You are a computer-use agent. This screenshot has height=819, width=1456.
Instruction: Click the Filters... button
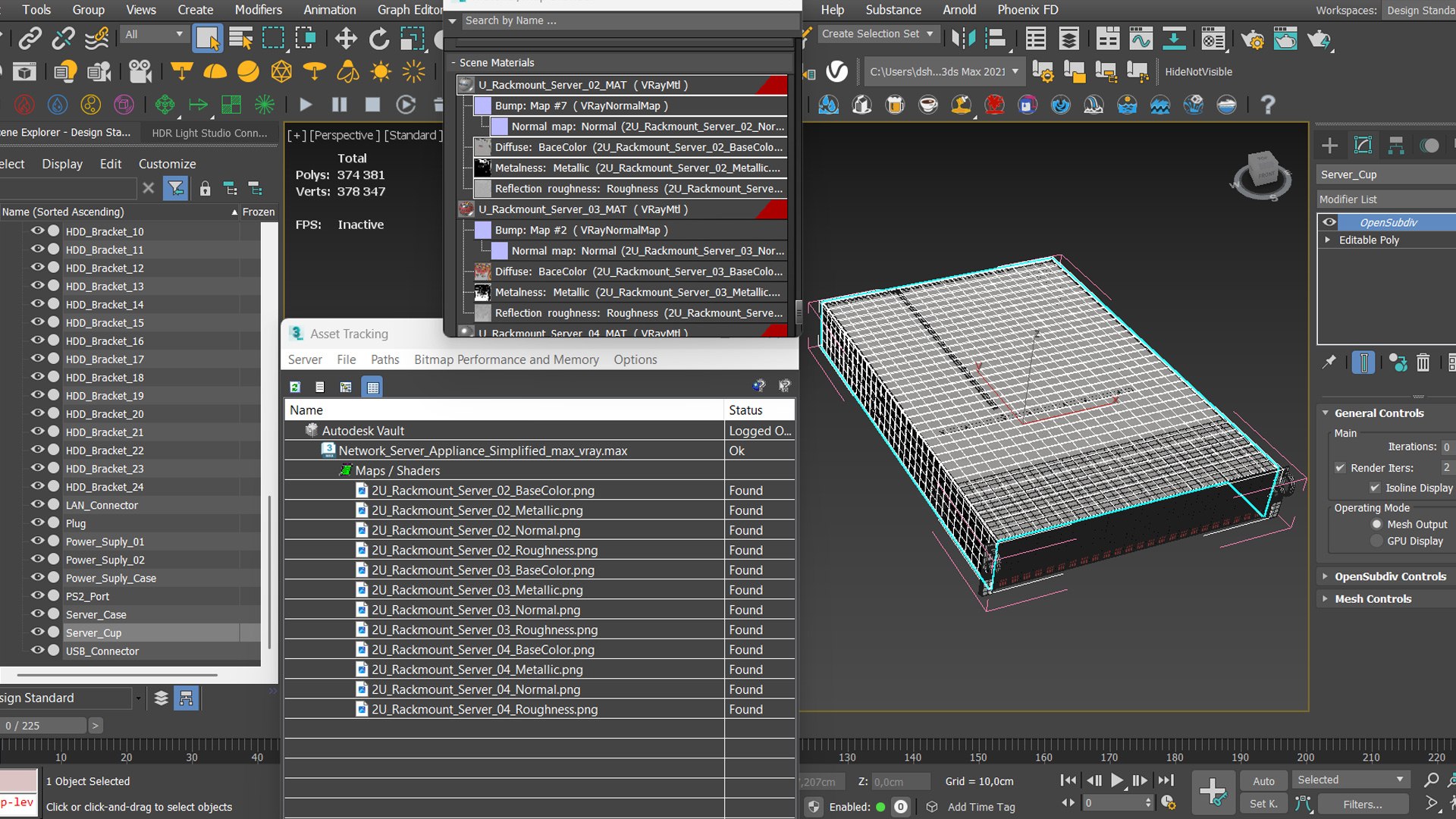(1363, 804)
